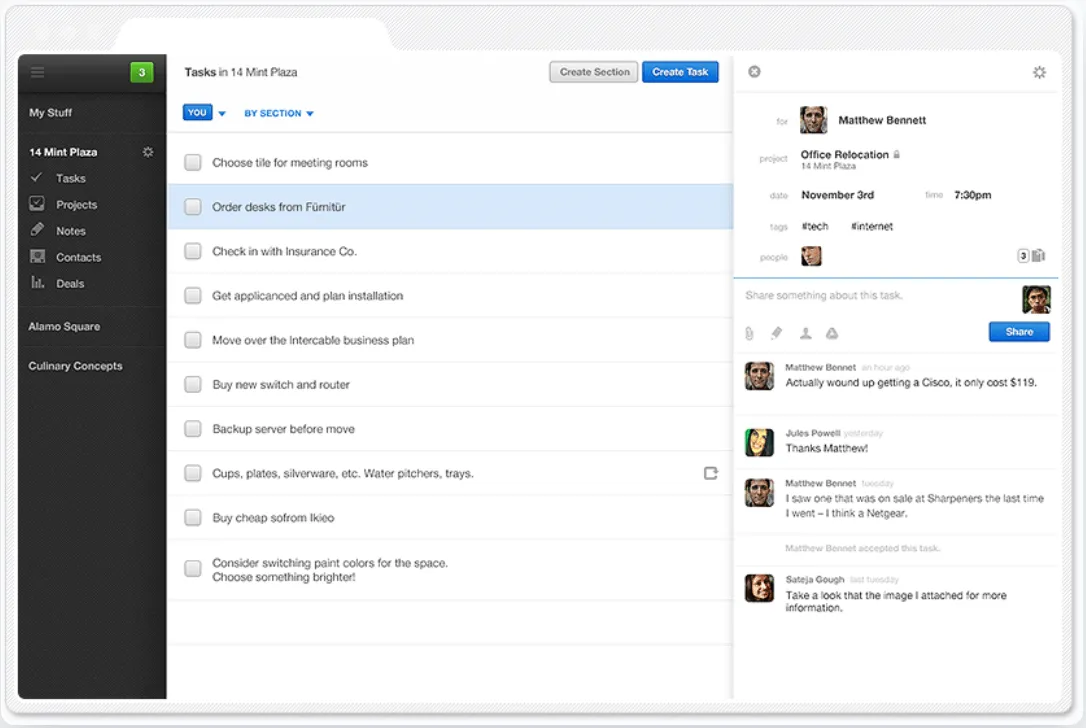Check off Choose tile for meeting rooms
This screenshot has width=1086, height=728.
point(193,162)
